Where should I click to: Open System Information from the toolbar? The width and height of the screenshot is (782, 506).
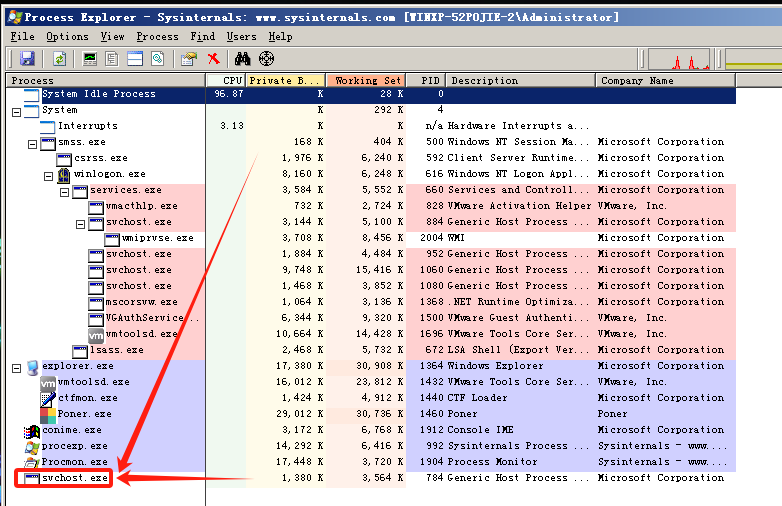[x=90, y=59]
